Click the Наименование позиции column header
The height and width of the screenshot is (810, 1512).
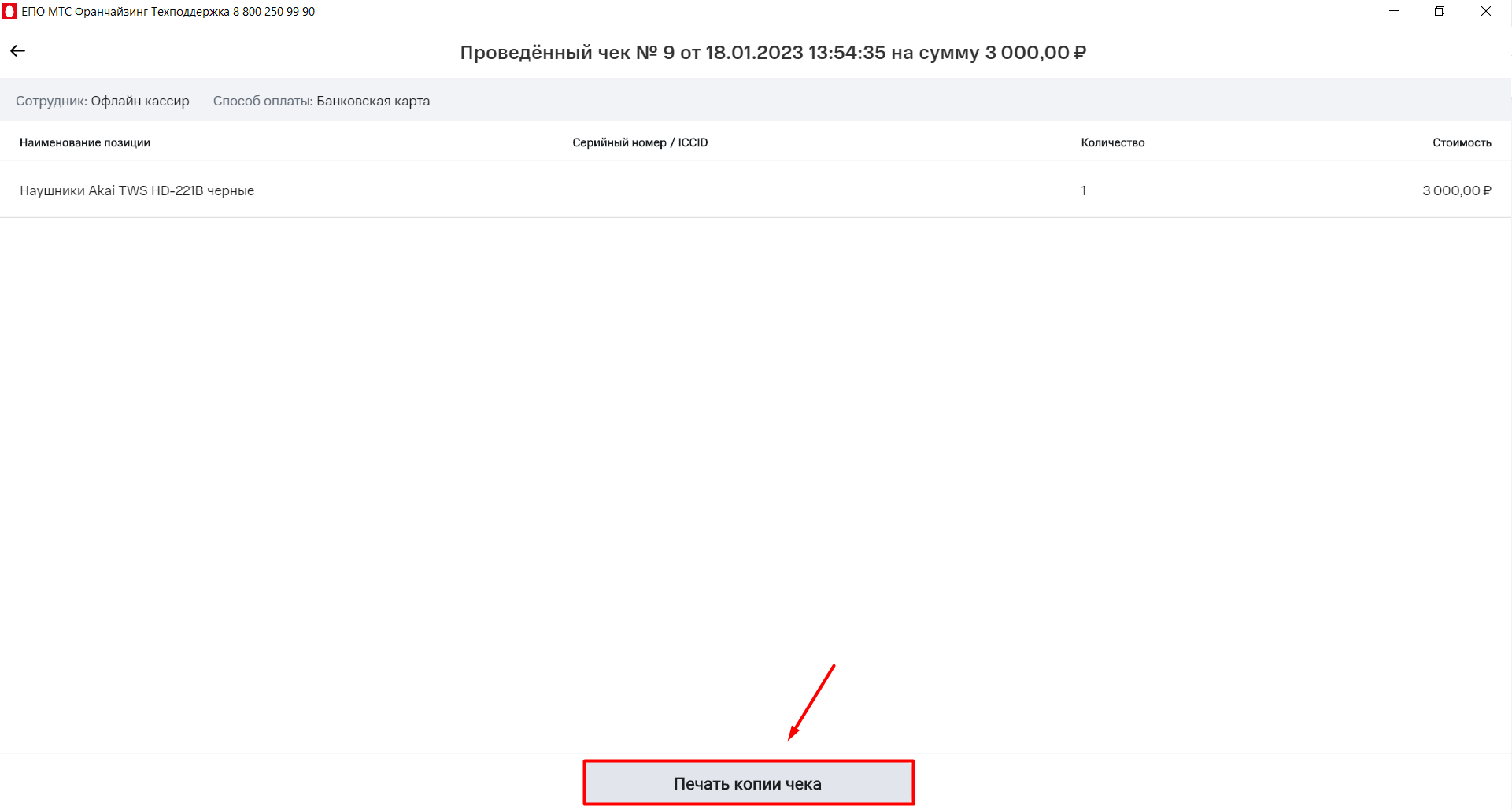pos(85,142)
